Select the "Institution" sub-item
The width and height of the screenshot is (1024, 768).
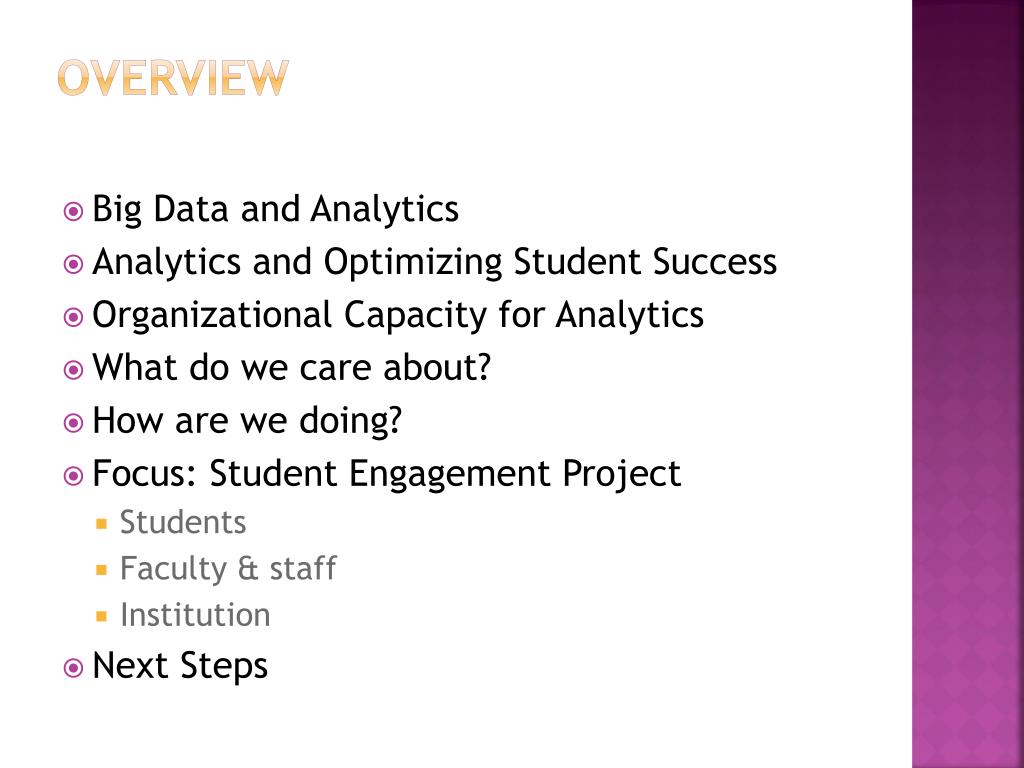pyautogui.click(x=195, y=615)
